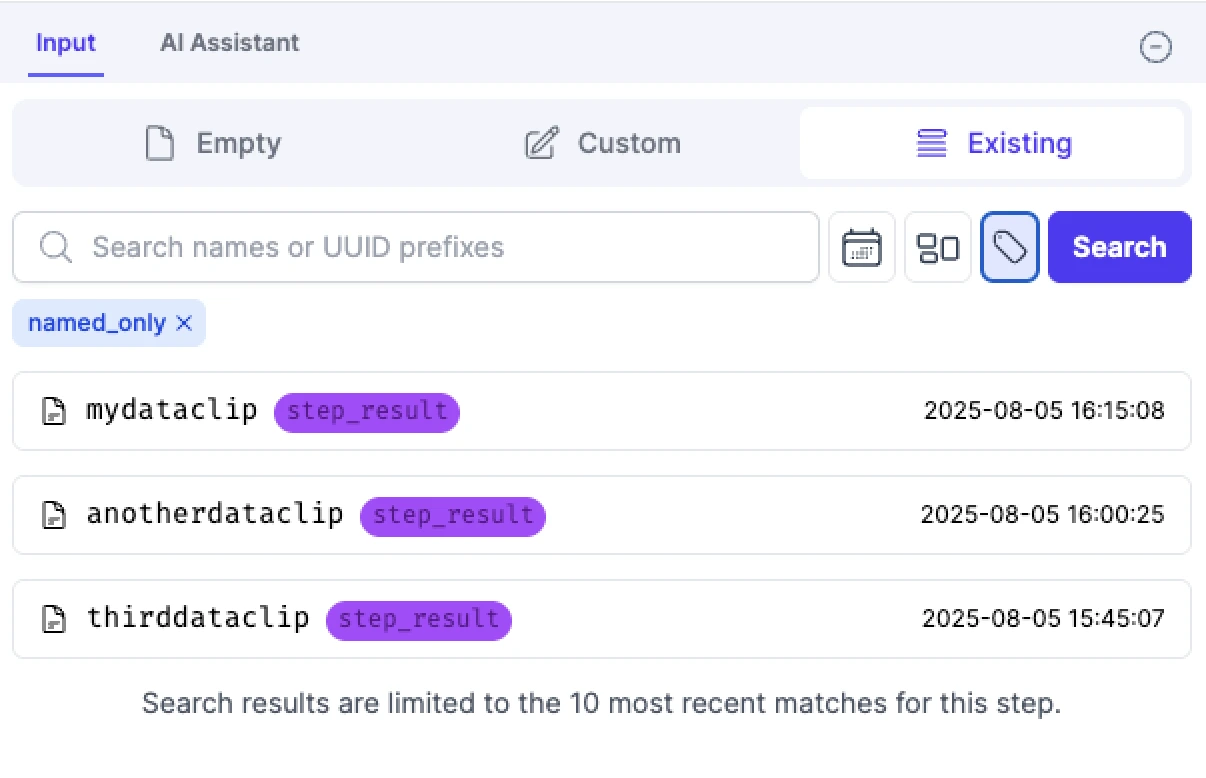Select the Existing input option
Viewport: 1206px width, 778px height.
click(992, 143)
